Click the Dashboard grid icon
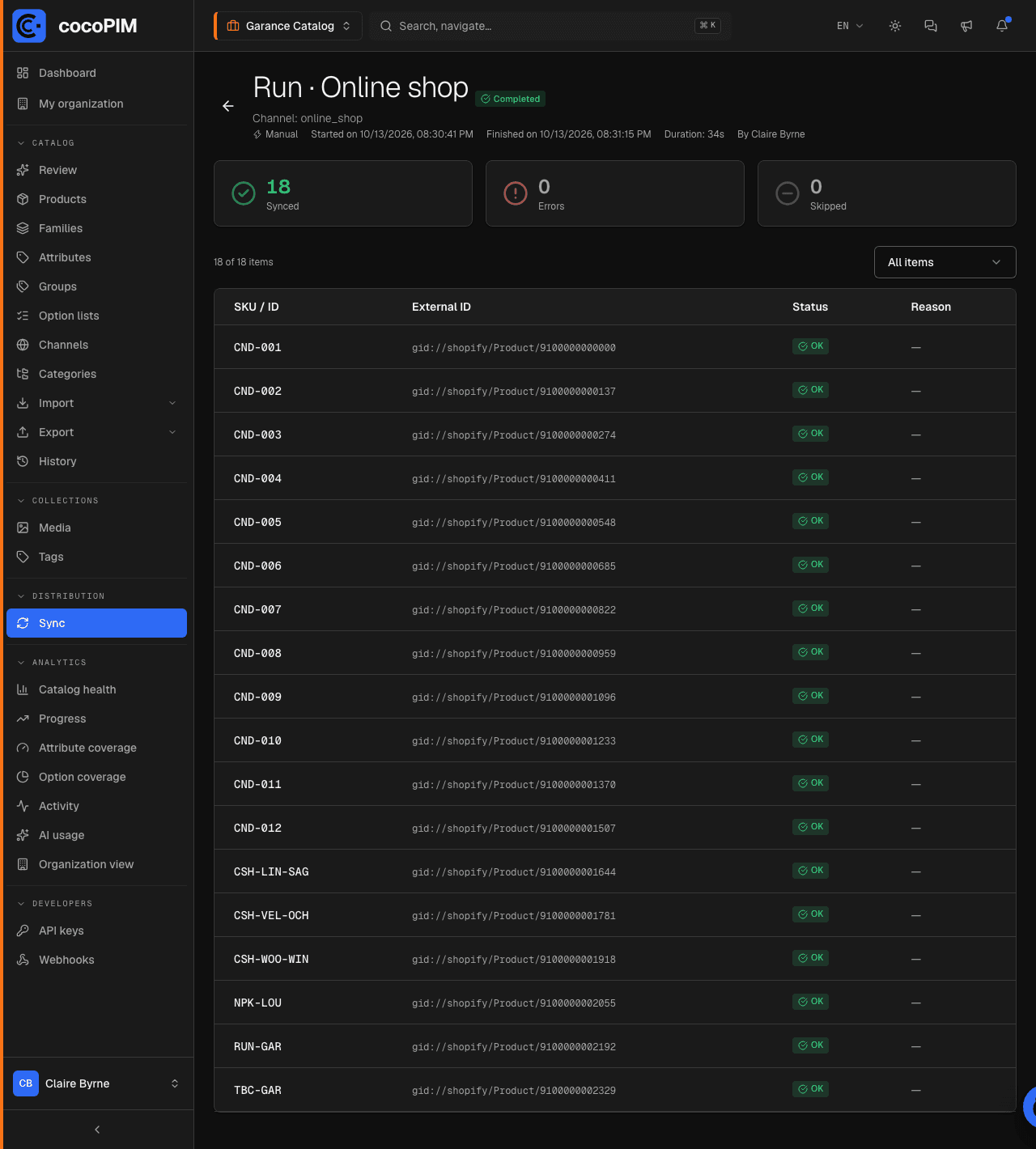 pos(23,73)
